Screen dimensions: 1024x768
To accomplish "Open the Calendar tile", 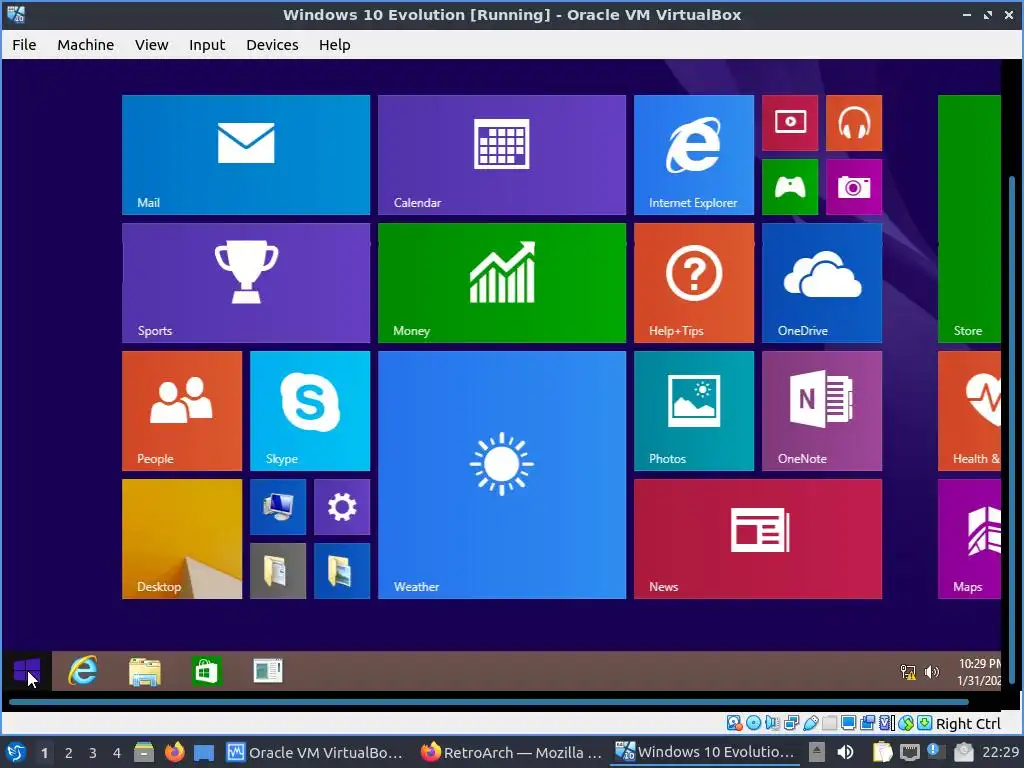I will click(x=502, y=155).
